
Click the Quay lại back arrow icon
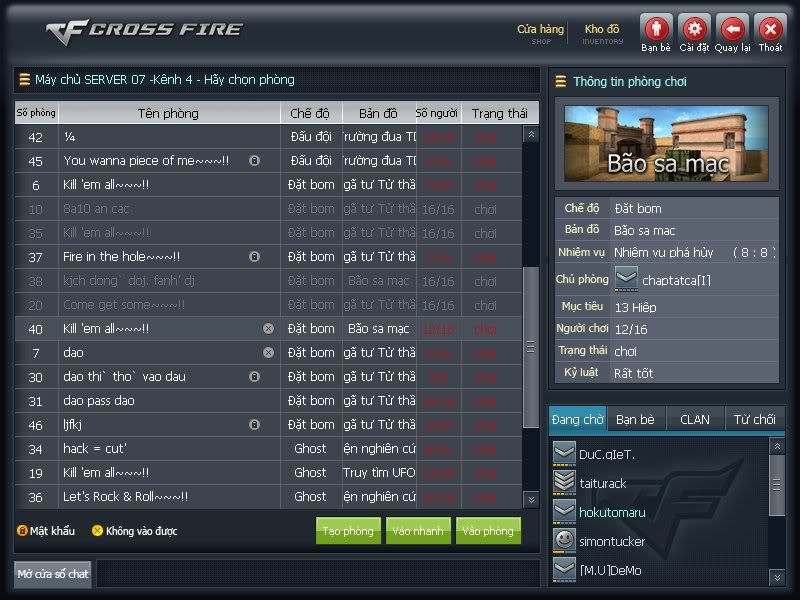(732, 28)
